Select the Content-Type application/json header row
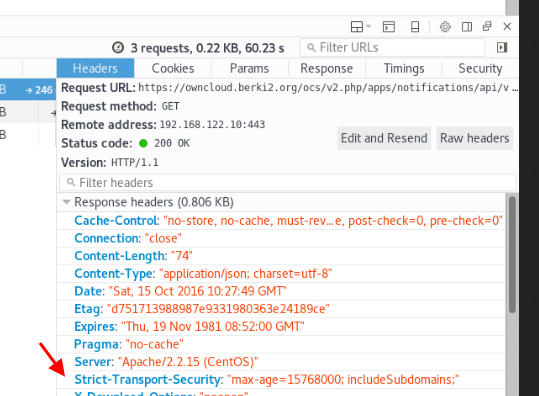Screen dimensions: 539x396 (x=281, y=274)
